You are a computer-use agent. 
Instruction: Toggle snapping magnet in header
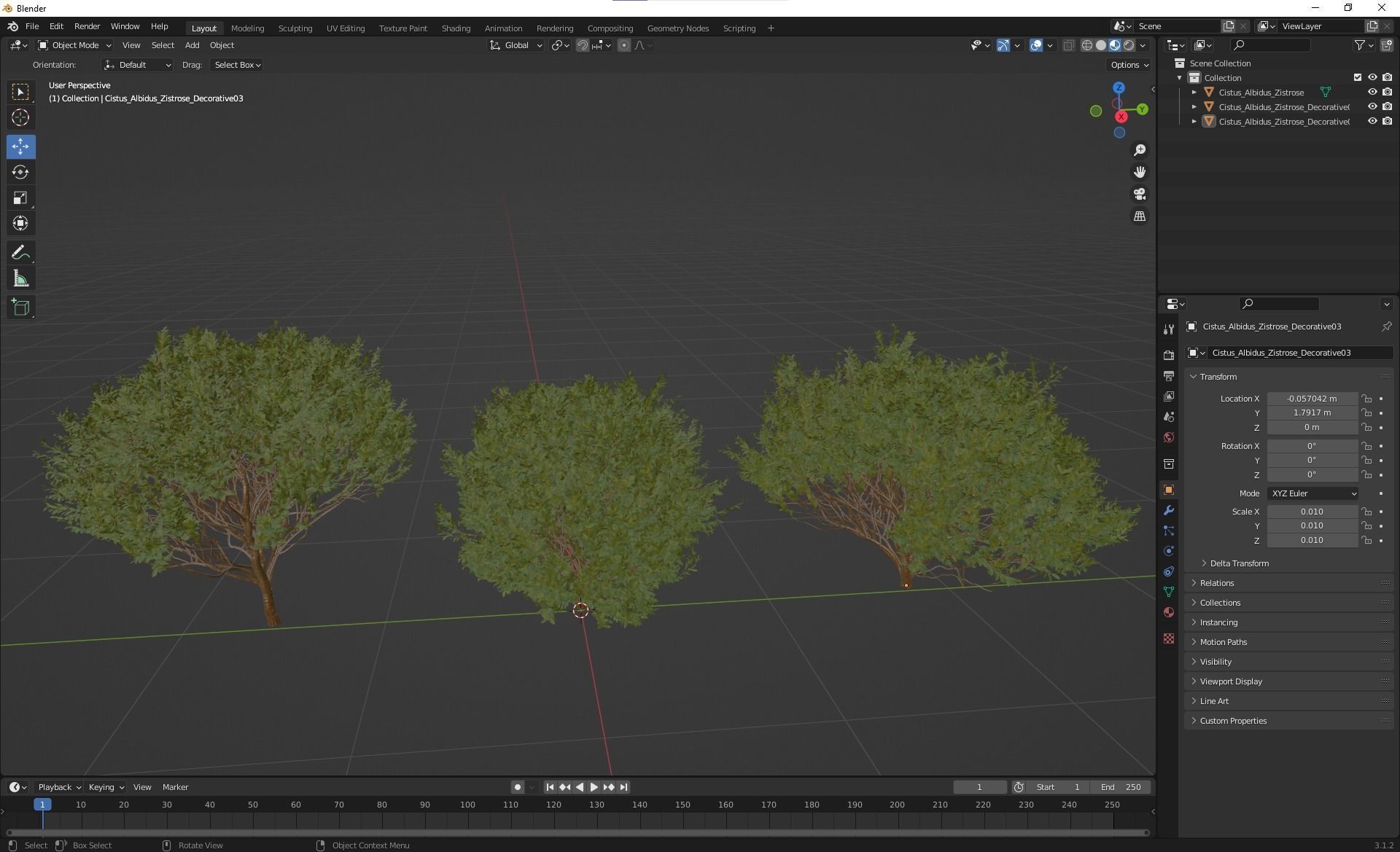click(x=583, y=45)
